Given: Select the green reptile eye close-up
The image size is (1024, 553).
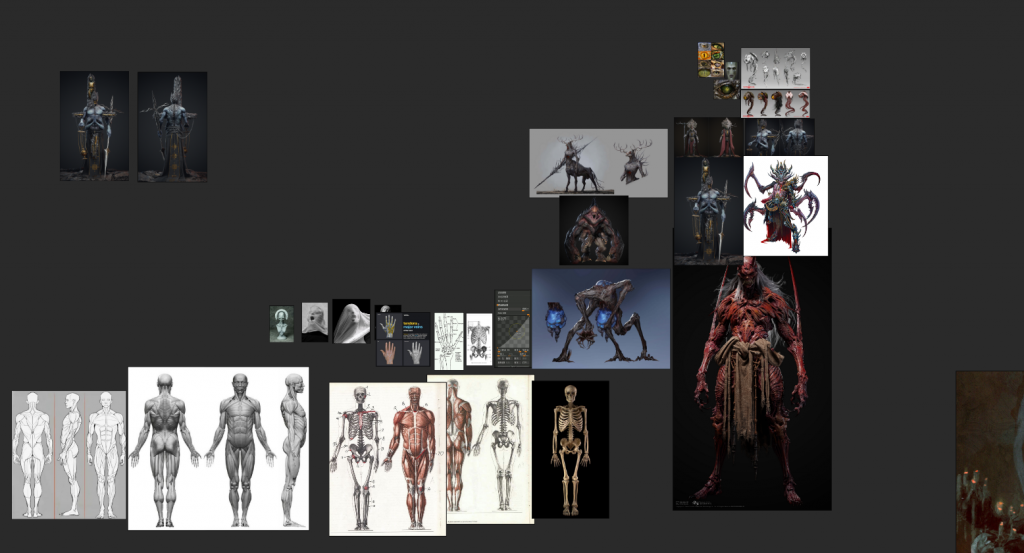Looking at the screenshot, I should point(726,90).
